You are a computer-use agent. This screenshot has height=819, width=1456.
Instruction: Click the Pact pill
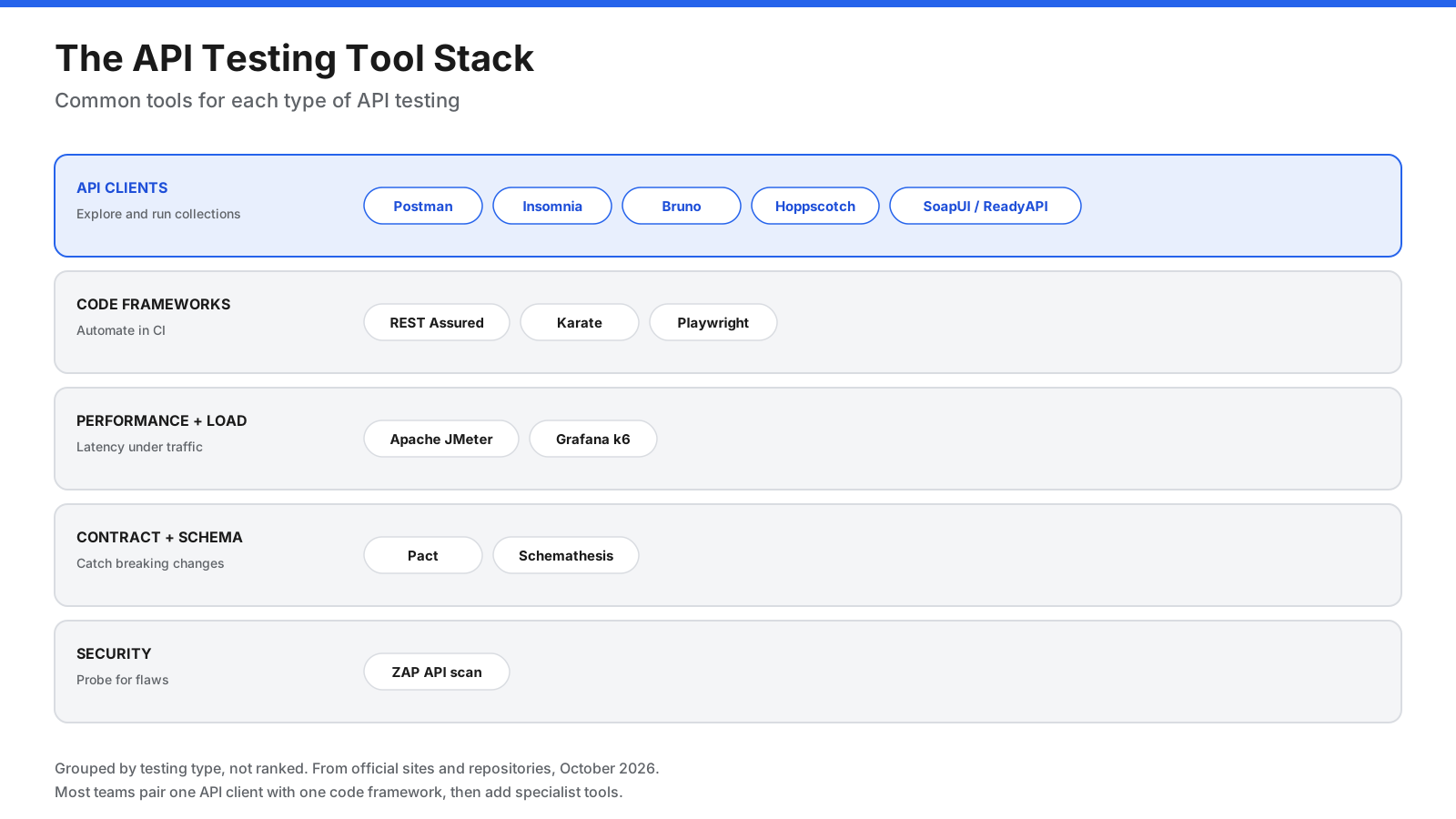point(423,555)
